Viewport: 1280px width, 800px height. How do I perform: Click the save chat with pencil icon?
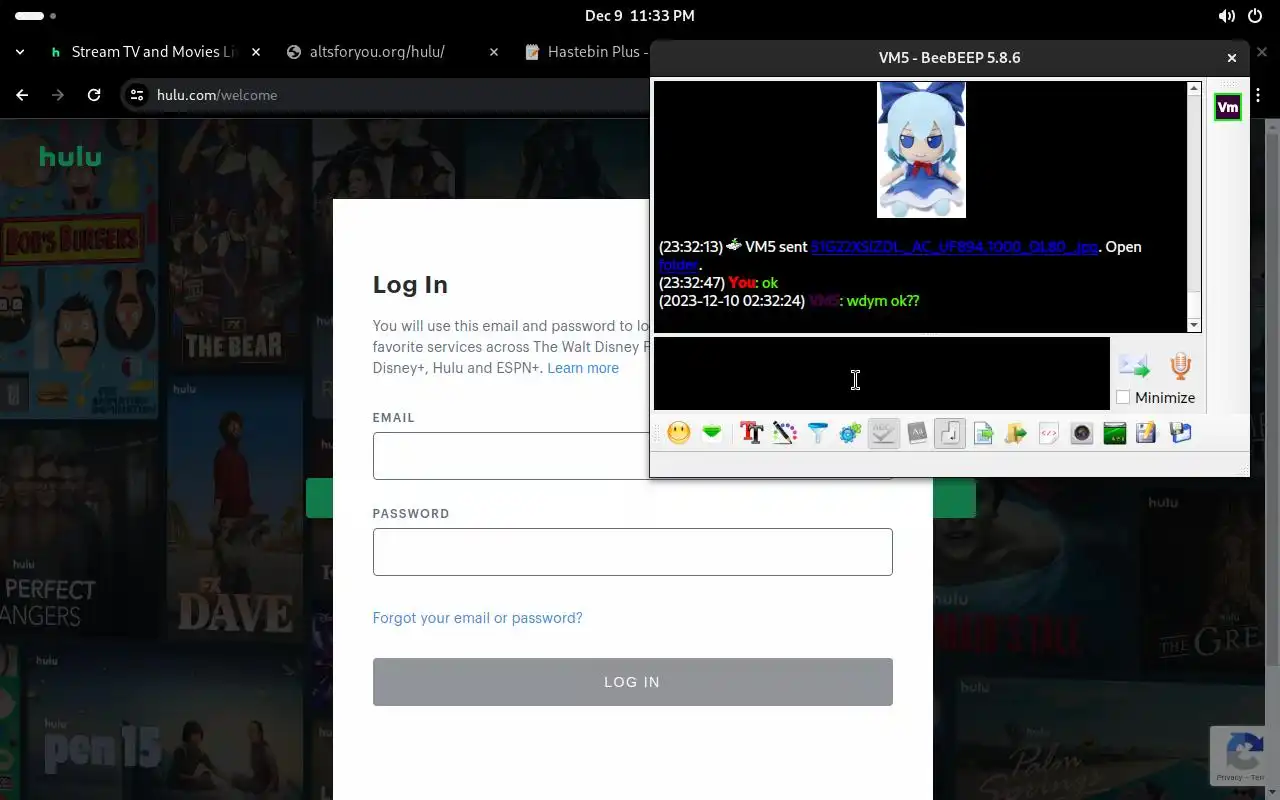(1147, 433)
